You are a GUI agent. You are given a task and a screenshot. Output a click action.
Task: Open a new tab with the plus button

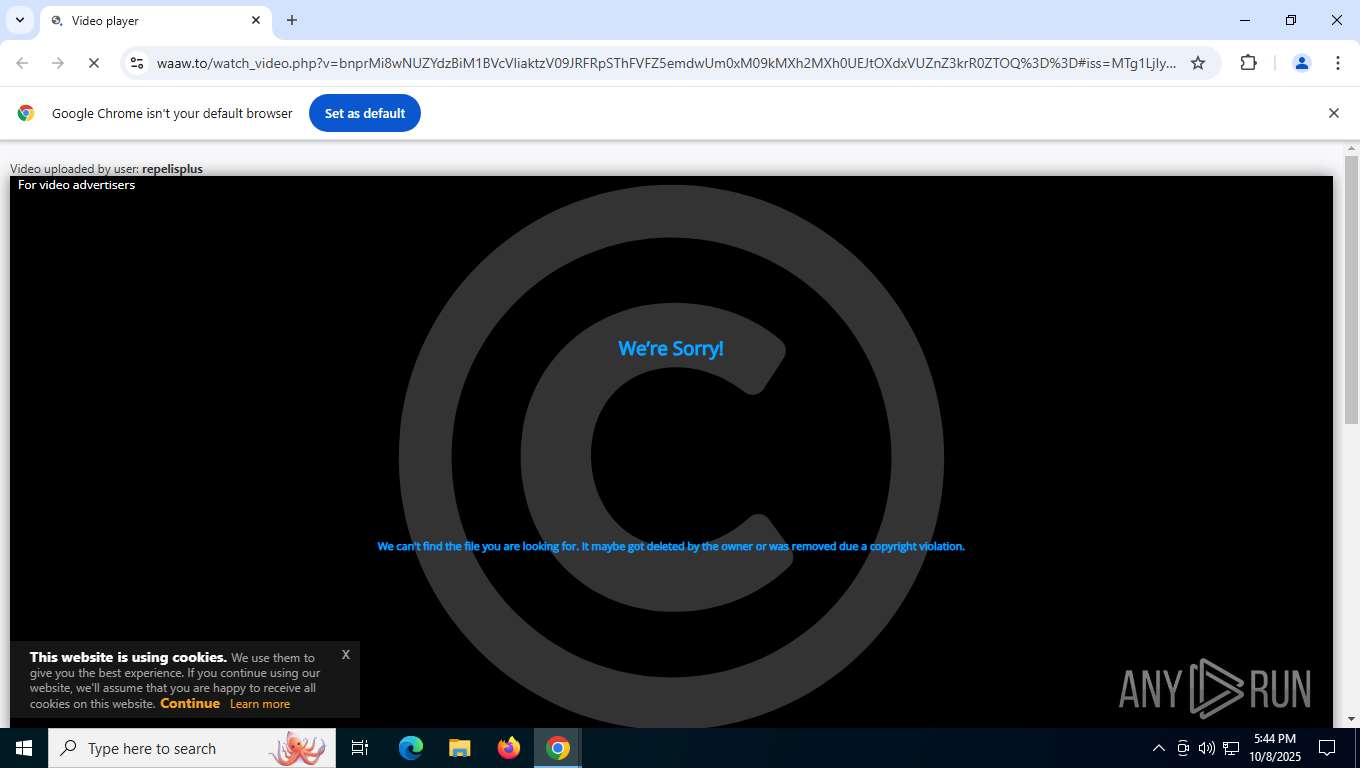pyautogui.click(x=292, y=20)
